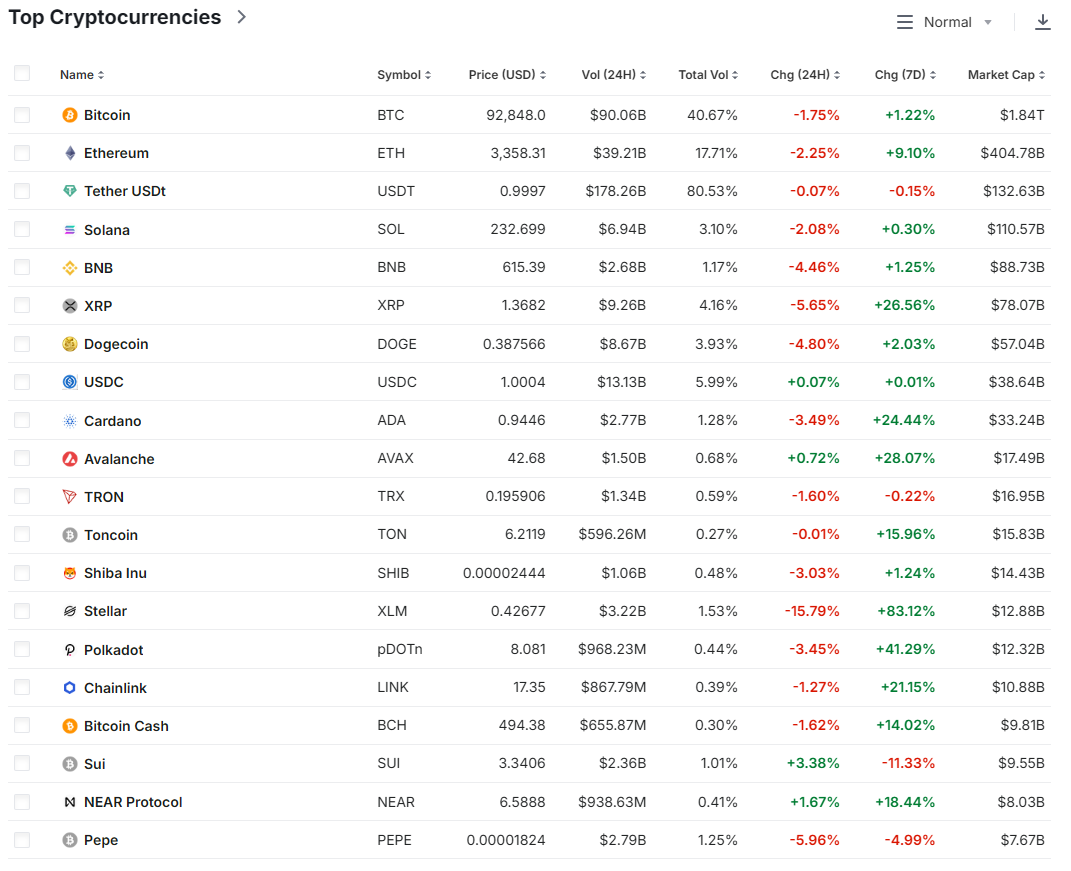
Task: Click the Solana logo icon
Action: [70, 230]
